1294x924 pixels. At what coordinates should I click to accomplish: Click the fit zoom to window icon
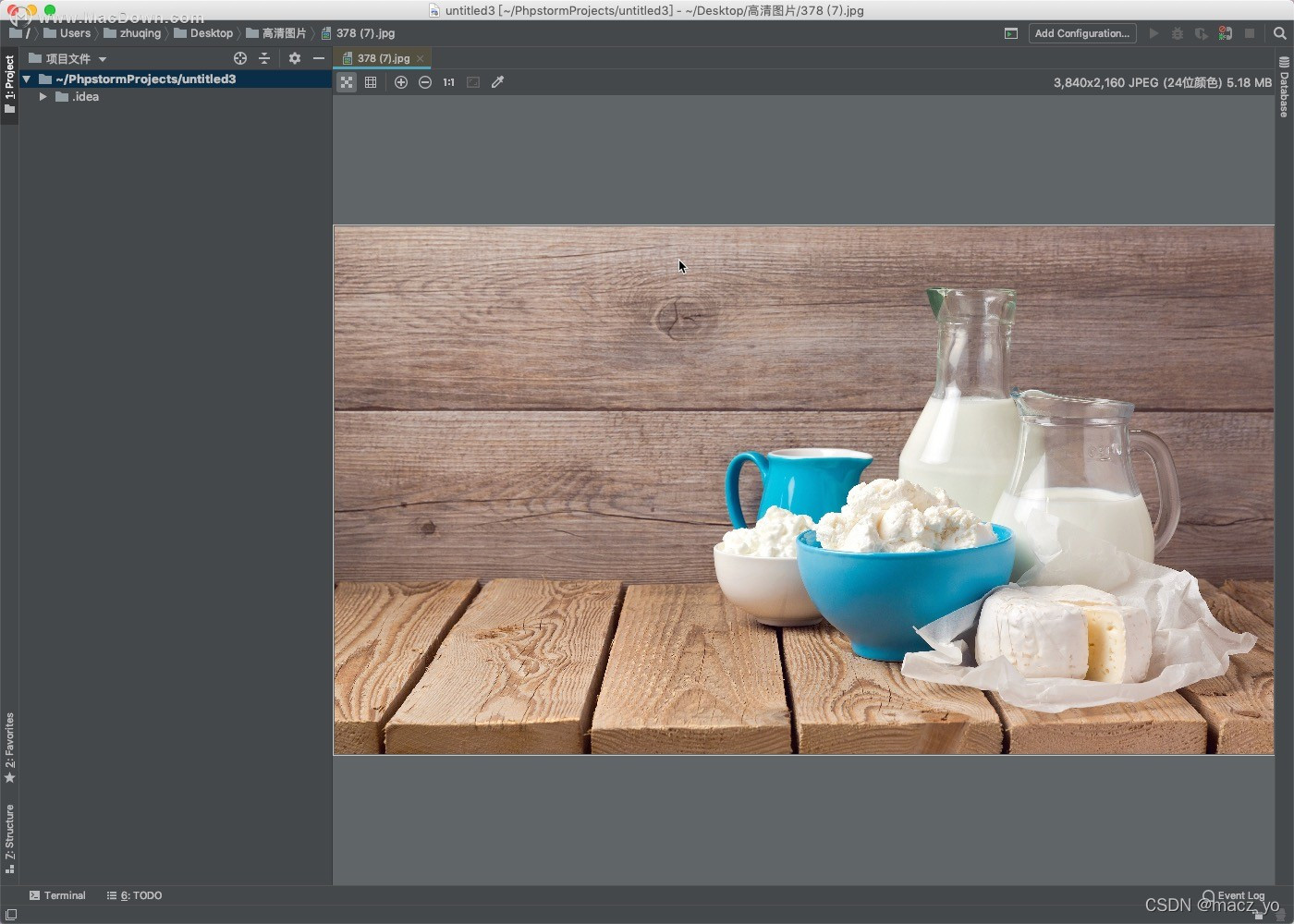coord(473,82)
